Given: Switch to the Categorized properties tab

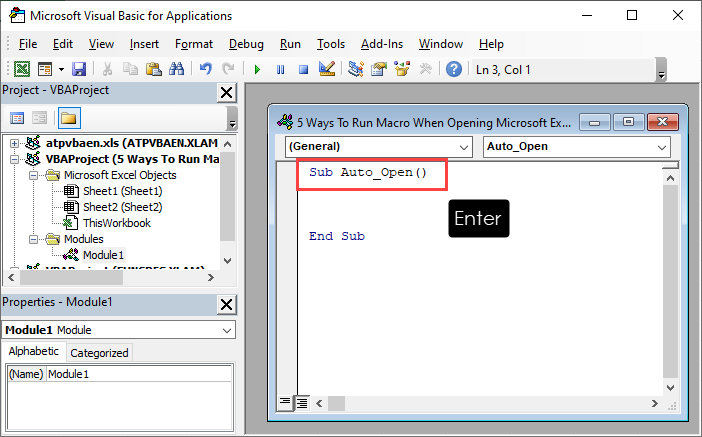Looking at the screenshot, I should (99, 353).
